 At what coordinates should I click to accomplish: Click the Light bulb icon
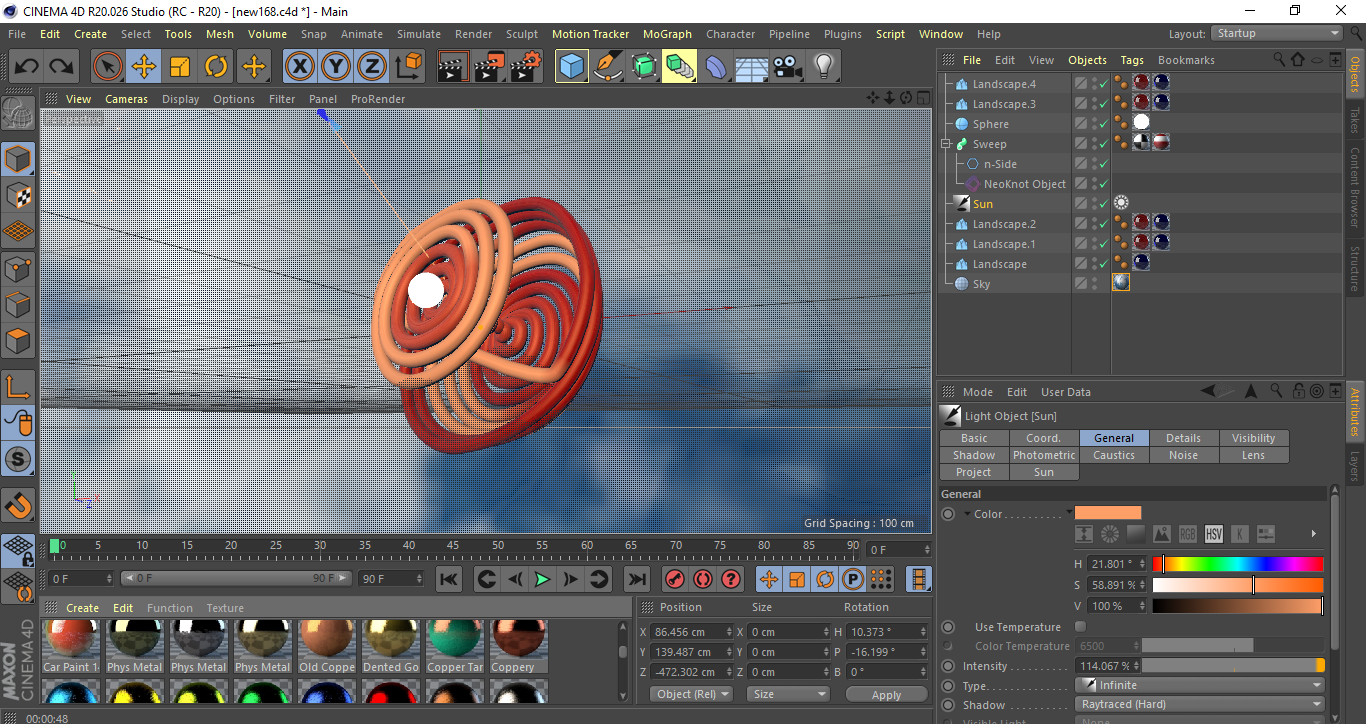coord(823,67)
